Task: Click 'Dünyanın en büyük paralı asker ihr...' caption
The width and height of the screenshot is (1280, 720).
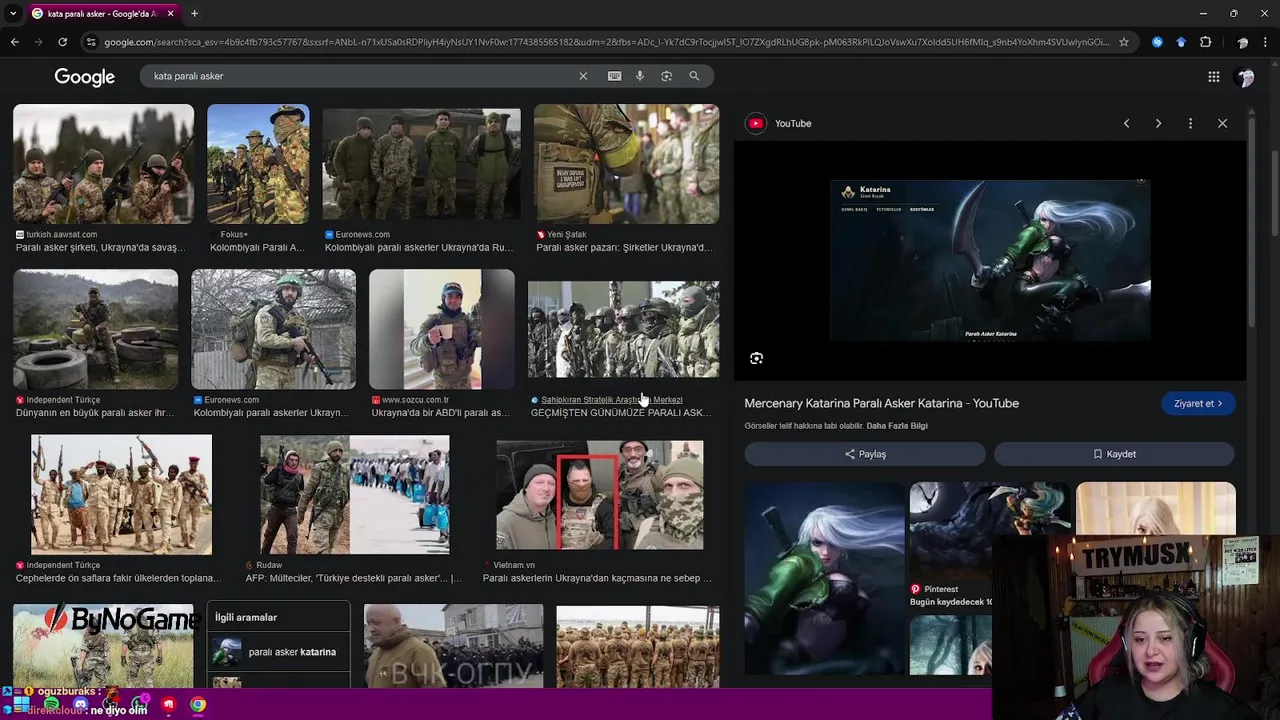Action: click(95, 413)
